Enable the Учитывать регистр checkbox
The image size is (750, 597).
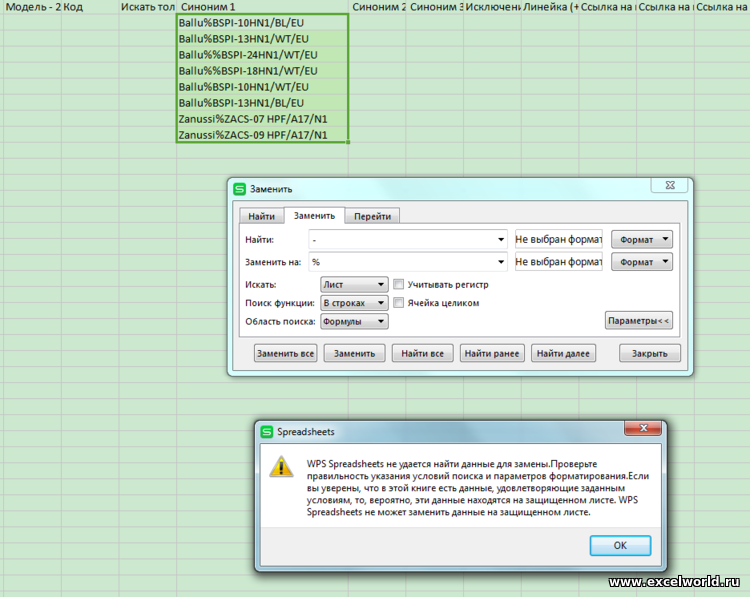coord(398,285)
